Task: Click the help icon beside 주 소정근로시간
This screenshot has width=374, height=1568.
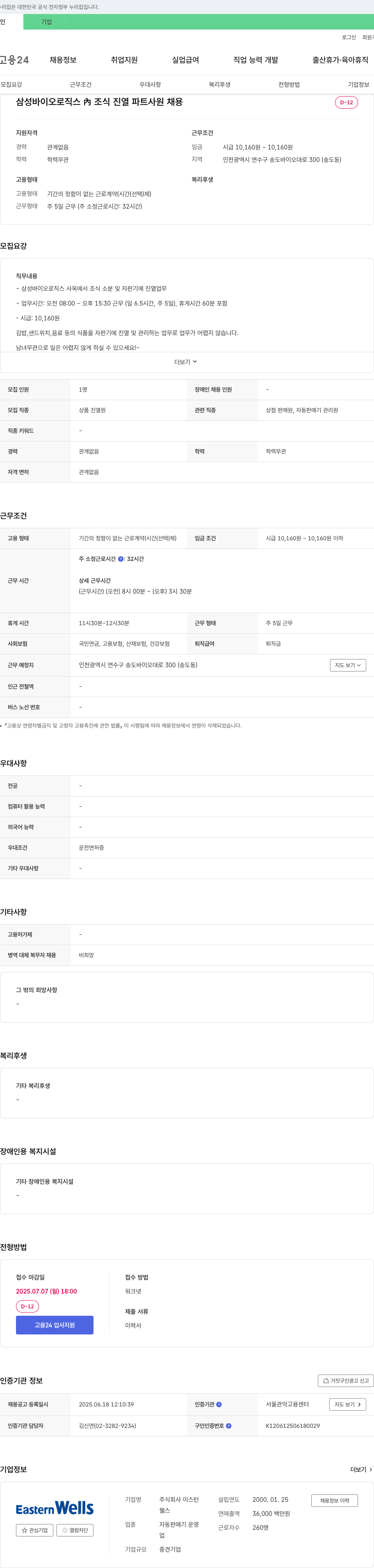Action: (x=121, y=559)
